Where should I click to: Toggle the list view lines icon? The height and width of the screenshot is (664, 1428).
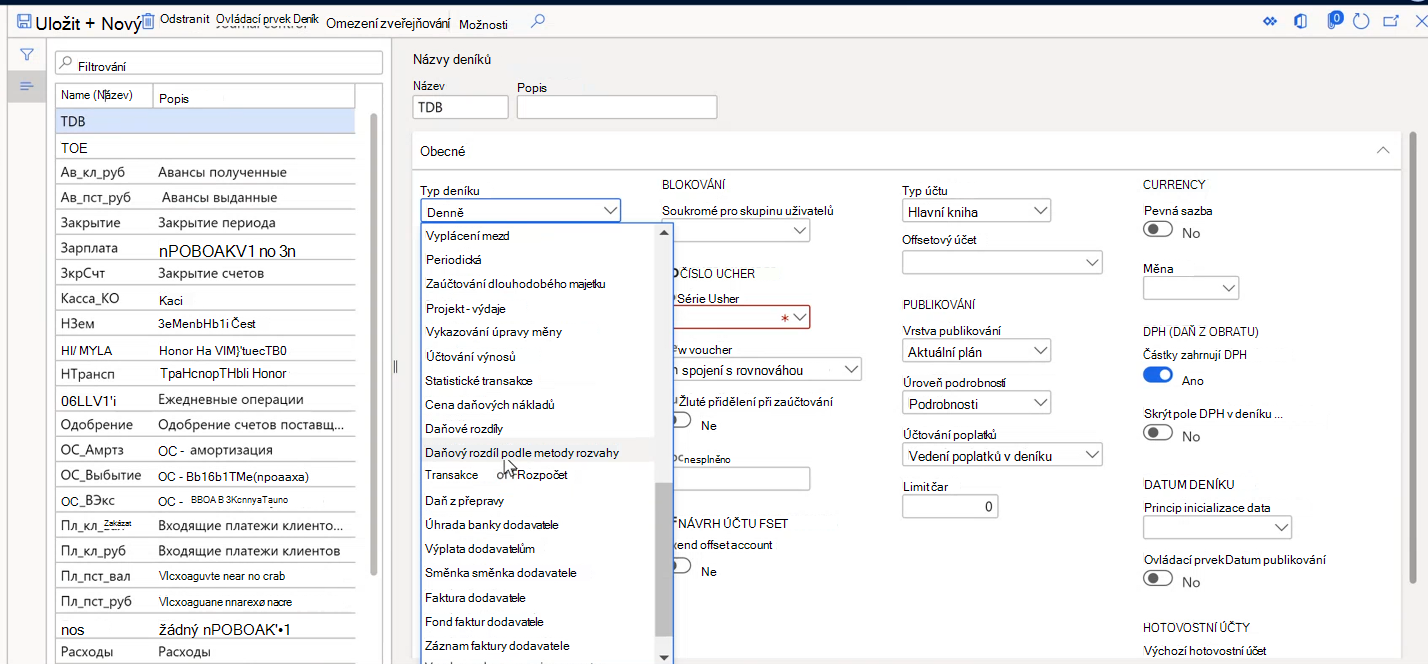27,87
